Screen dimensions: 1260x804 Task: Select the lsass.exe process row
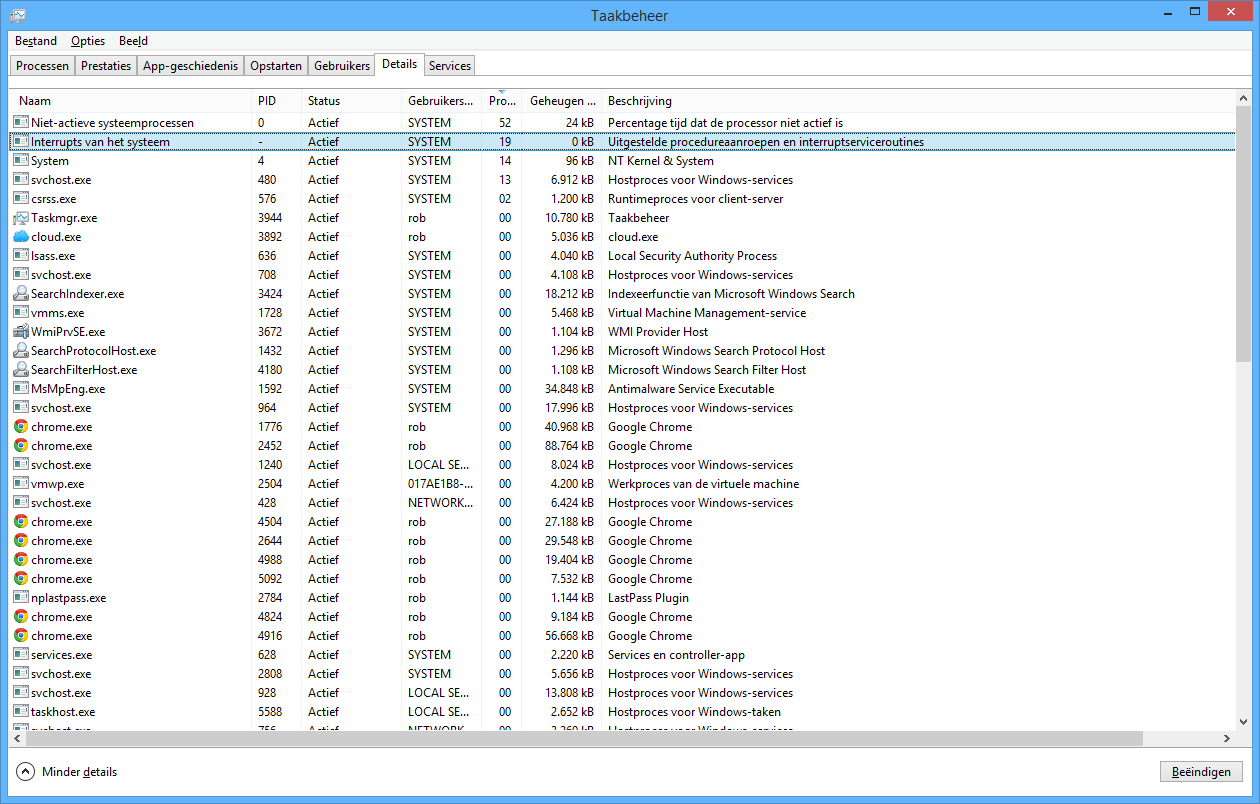(x=300, y=256)
